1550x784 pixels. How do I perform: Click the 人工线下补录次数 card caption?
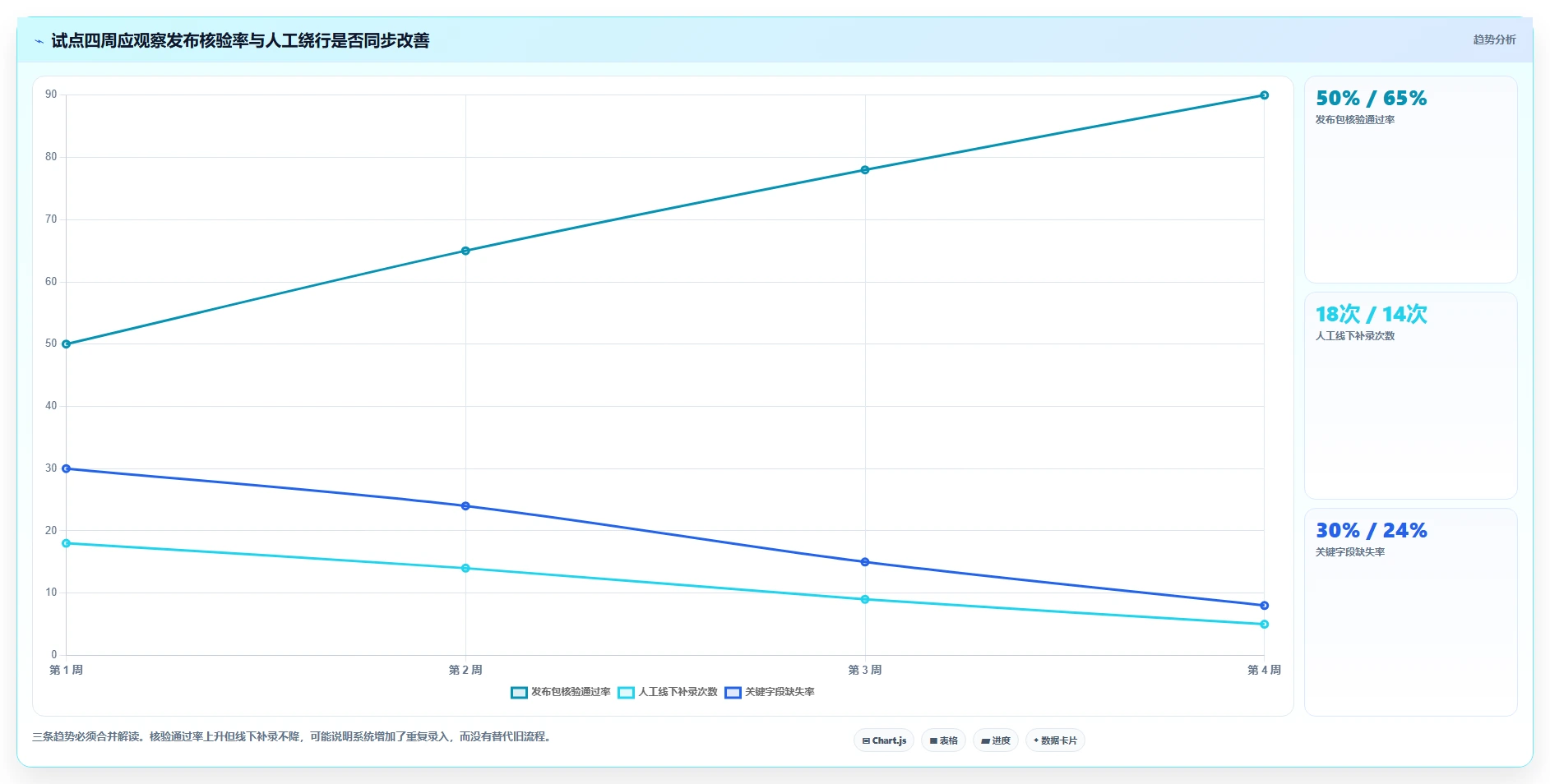(x=1355, y=336)
